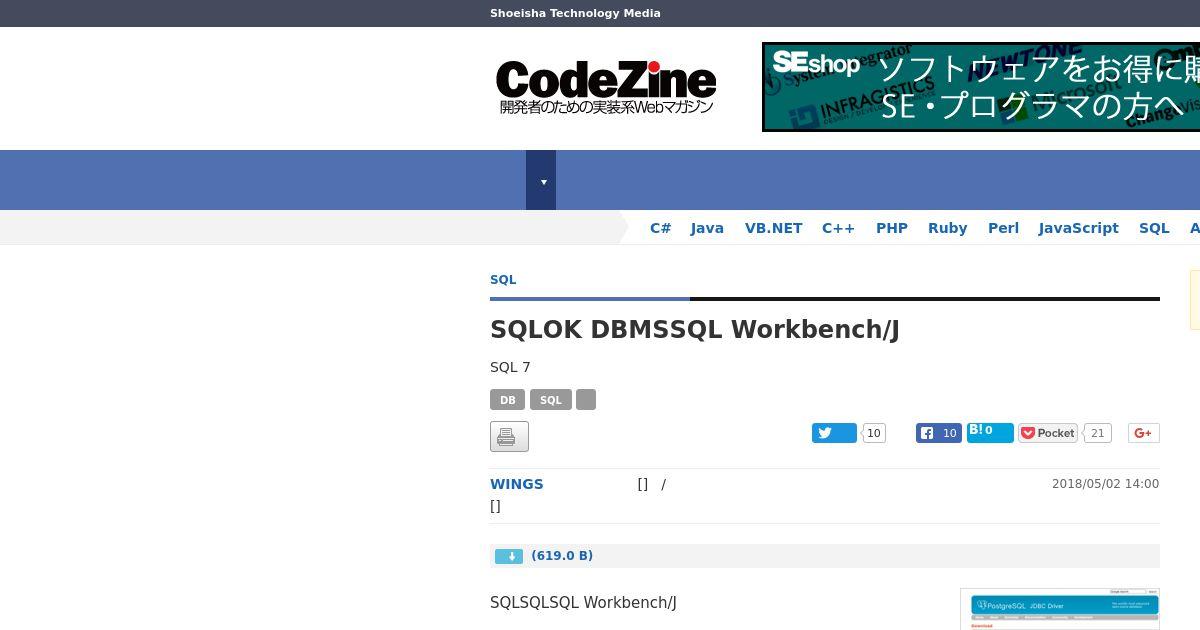This screenshot has height=630, width=1200.
Task: Click the publish date 2018/05/02 14:00
Action: pyautogui.click(x=1105, y=484)
